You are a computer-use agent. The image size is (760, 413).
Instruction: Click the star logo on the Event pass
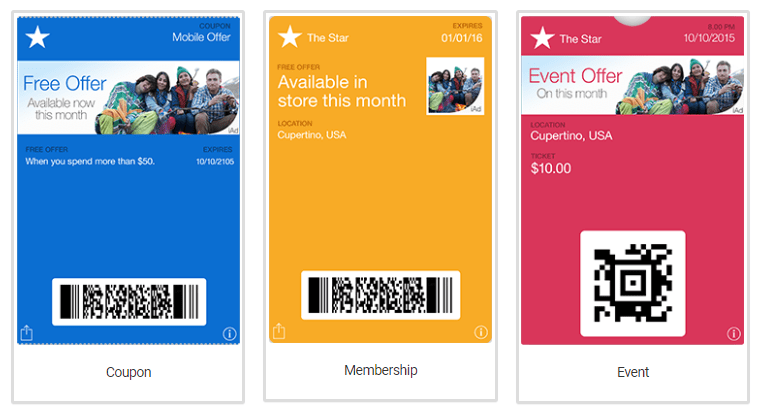(x=542, y=38)
